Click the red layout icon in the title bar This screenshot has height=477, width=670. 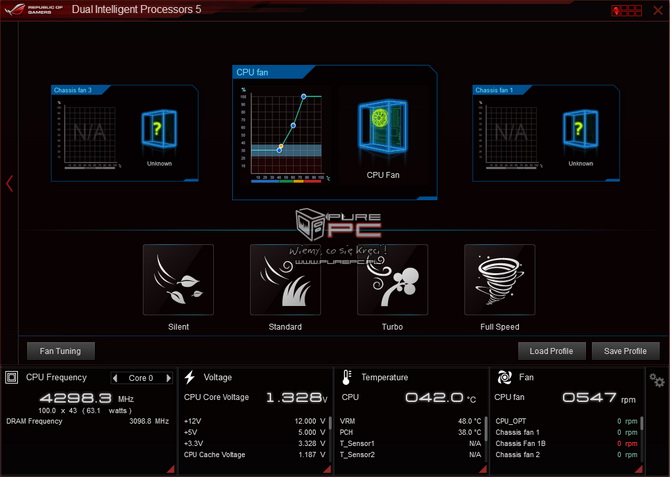click(x=626, y=10)
